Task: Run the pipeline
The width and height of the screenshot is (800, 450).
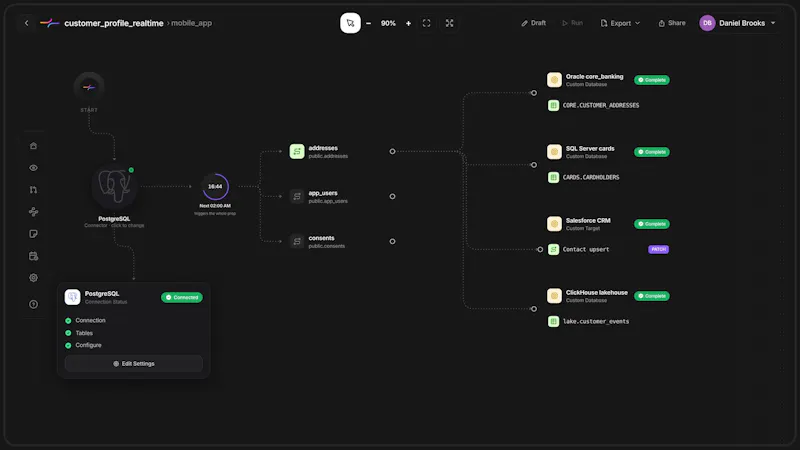Action: click(572, 23)
